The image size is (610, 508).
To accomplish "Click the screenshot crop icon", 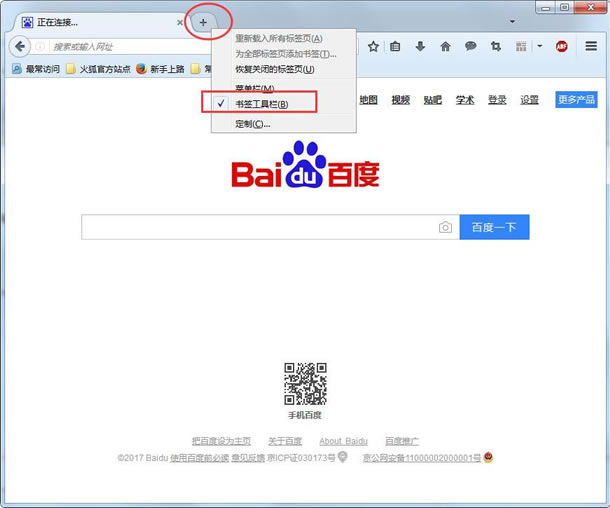I will click(x=496, y=47).
